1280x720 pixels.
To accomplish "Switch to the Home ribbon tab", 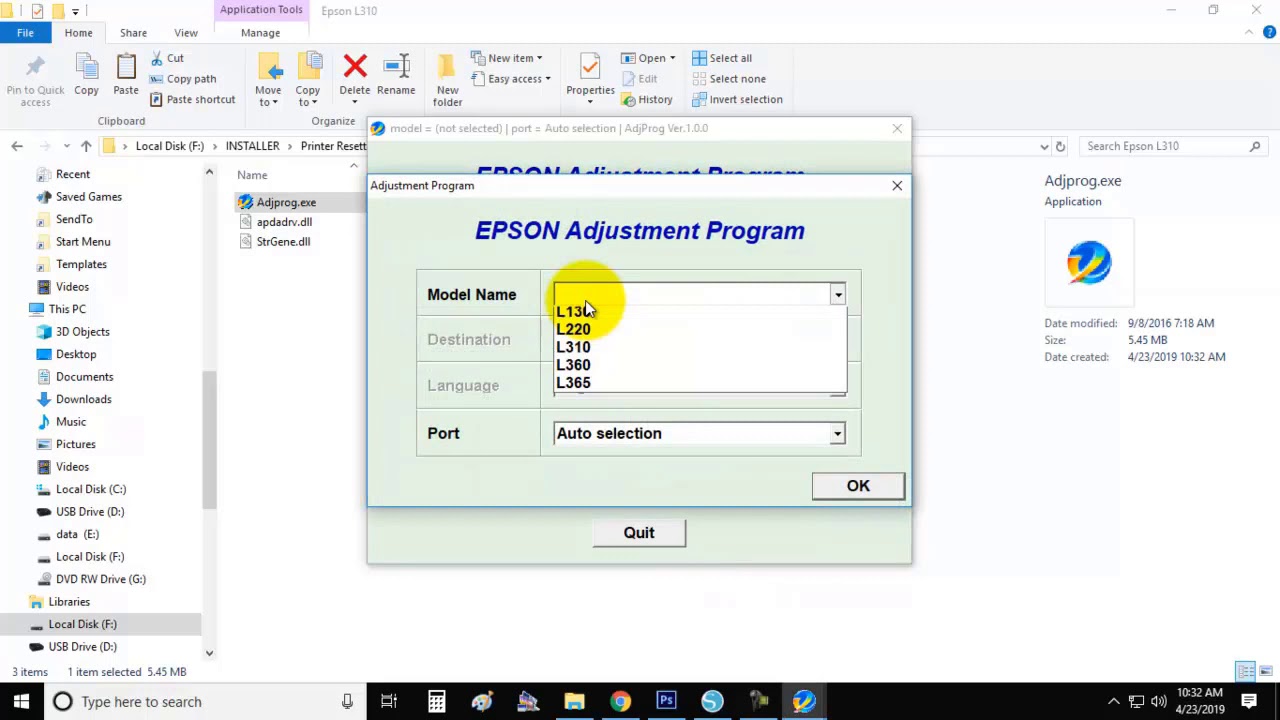I will (78, 33).
